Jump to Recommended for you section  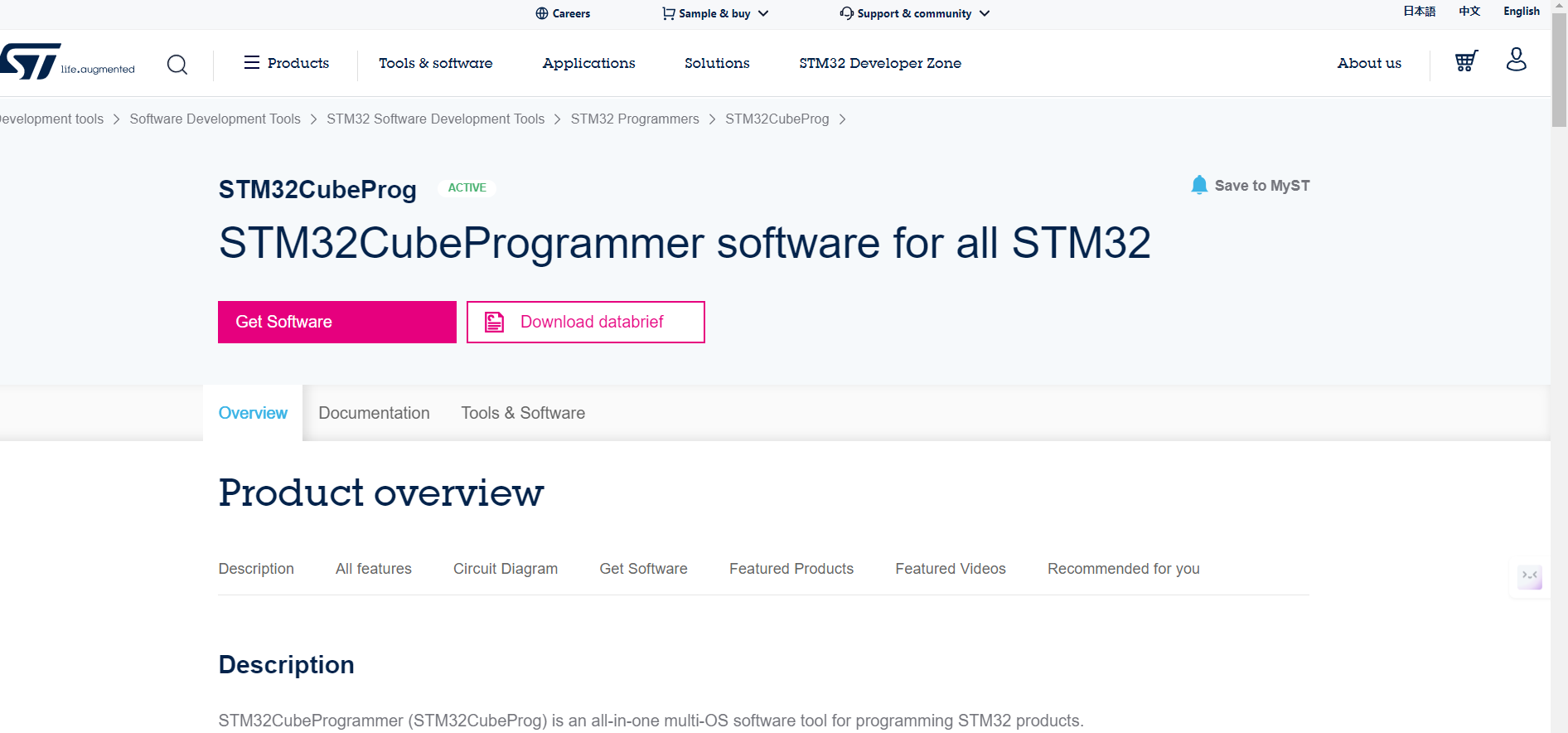tap(1124, 569)
